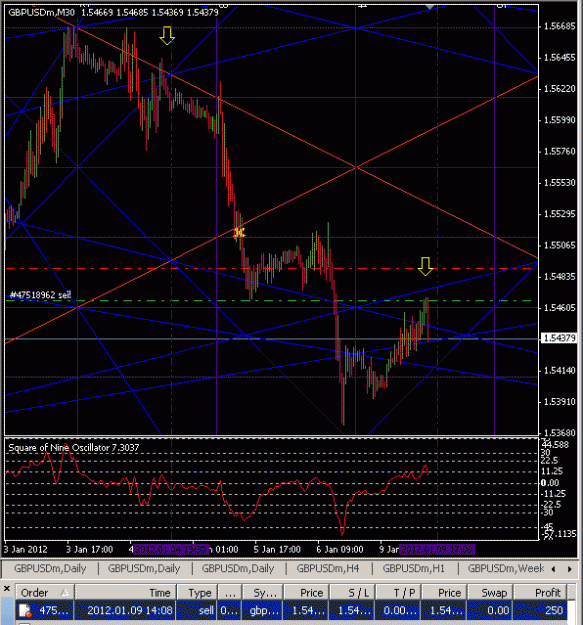Click the highlighted 2012.01.09 17:00 date marker
Screen dimensions: 583x625
(x=437, y=550)
